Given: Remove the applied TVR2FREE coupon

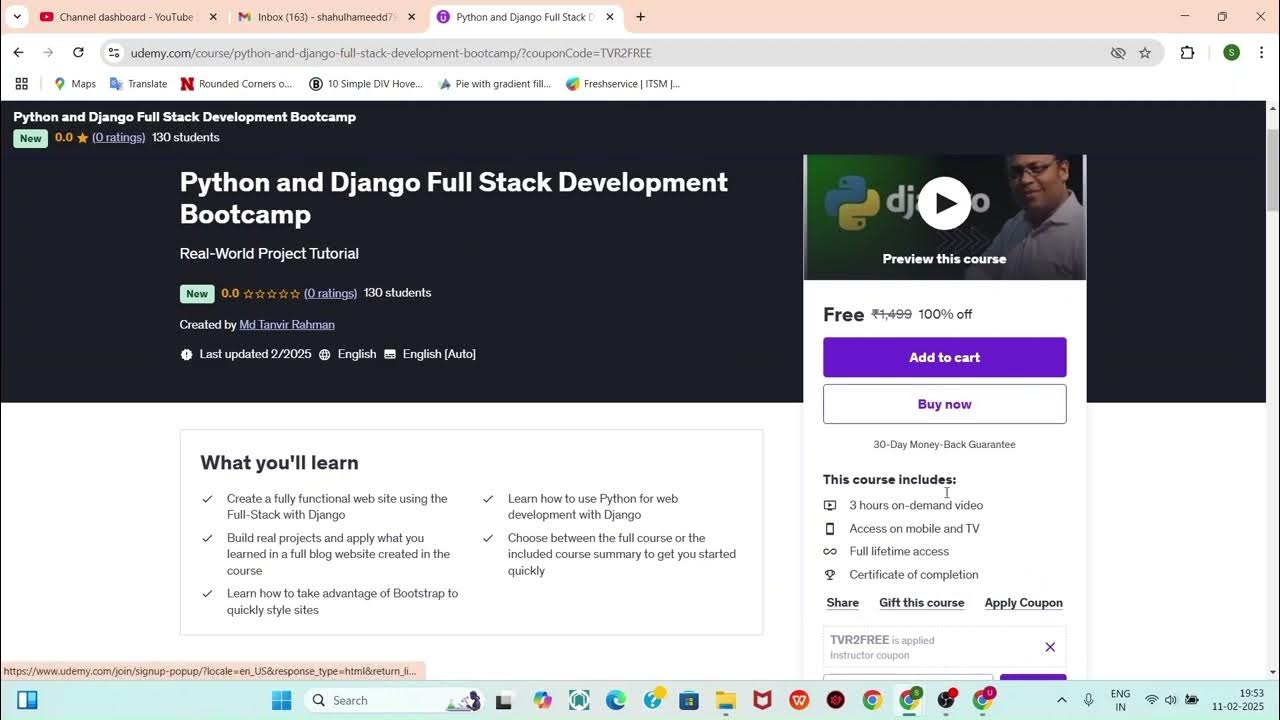Looking at the screenshot, I should click(x=1050, y=647).
